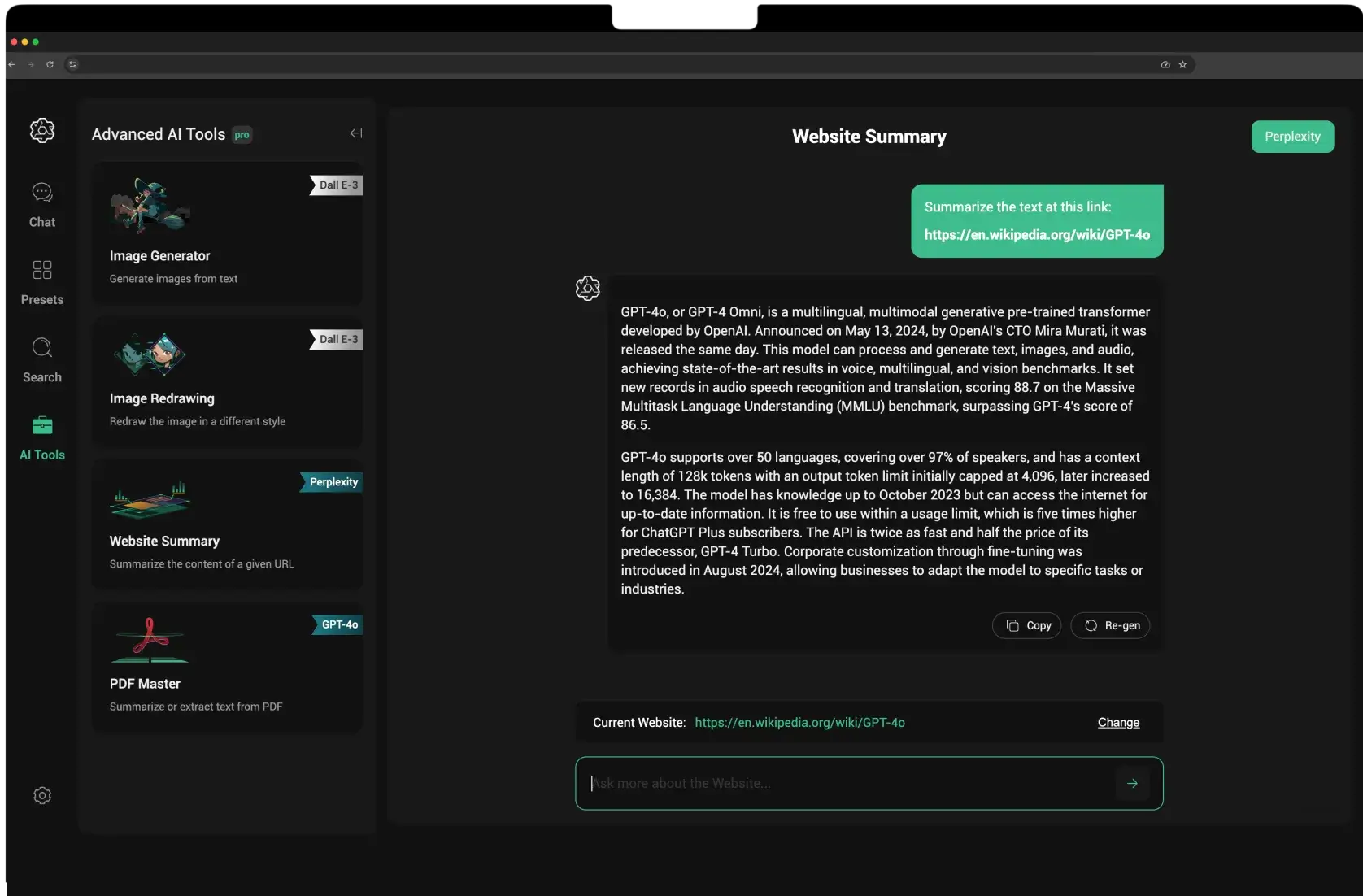Open the Presets section
Screen dimensions: 1363x896
click(x=42, y=282)
